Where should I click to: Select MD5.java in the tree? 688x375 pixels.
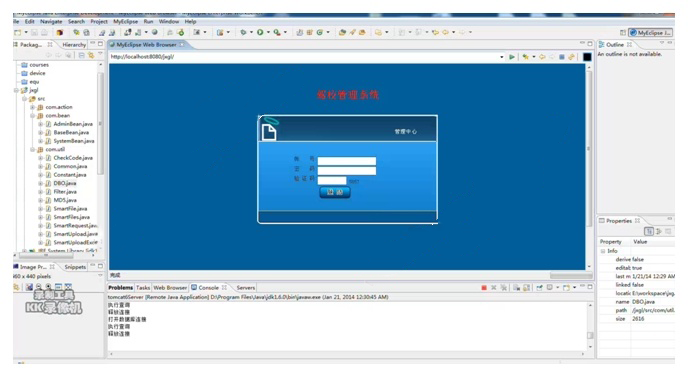(65, 200)
